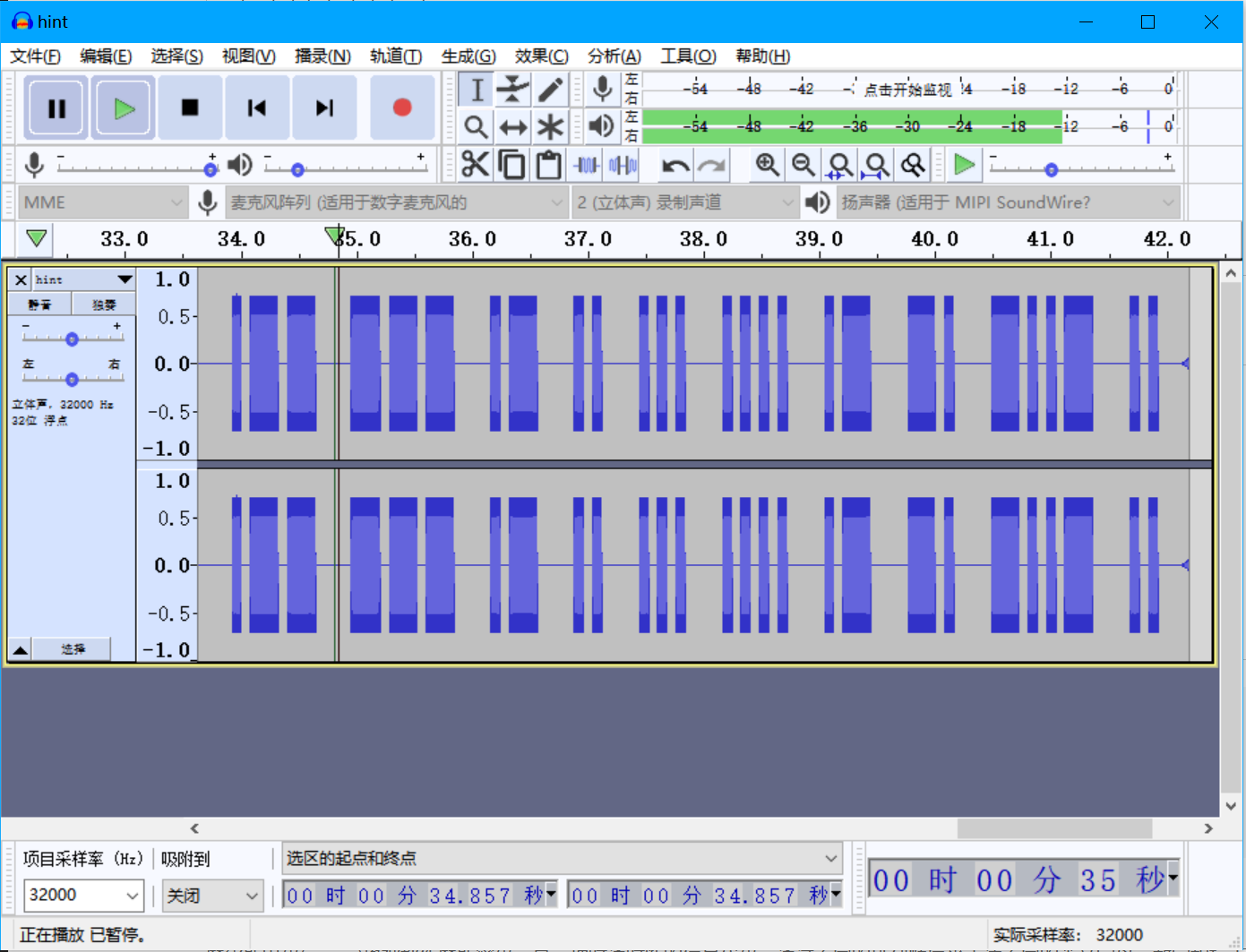Mute the hint track
Screen dimensions: 1246x952
(39, 304)
